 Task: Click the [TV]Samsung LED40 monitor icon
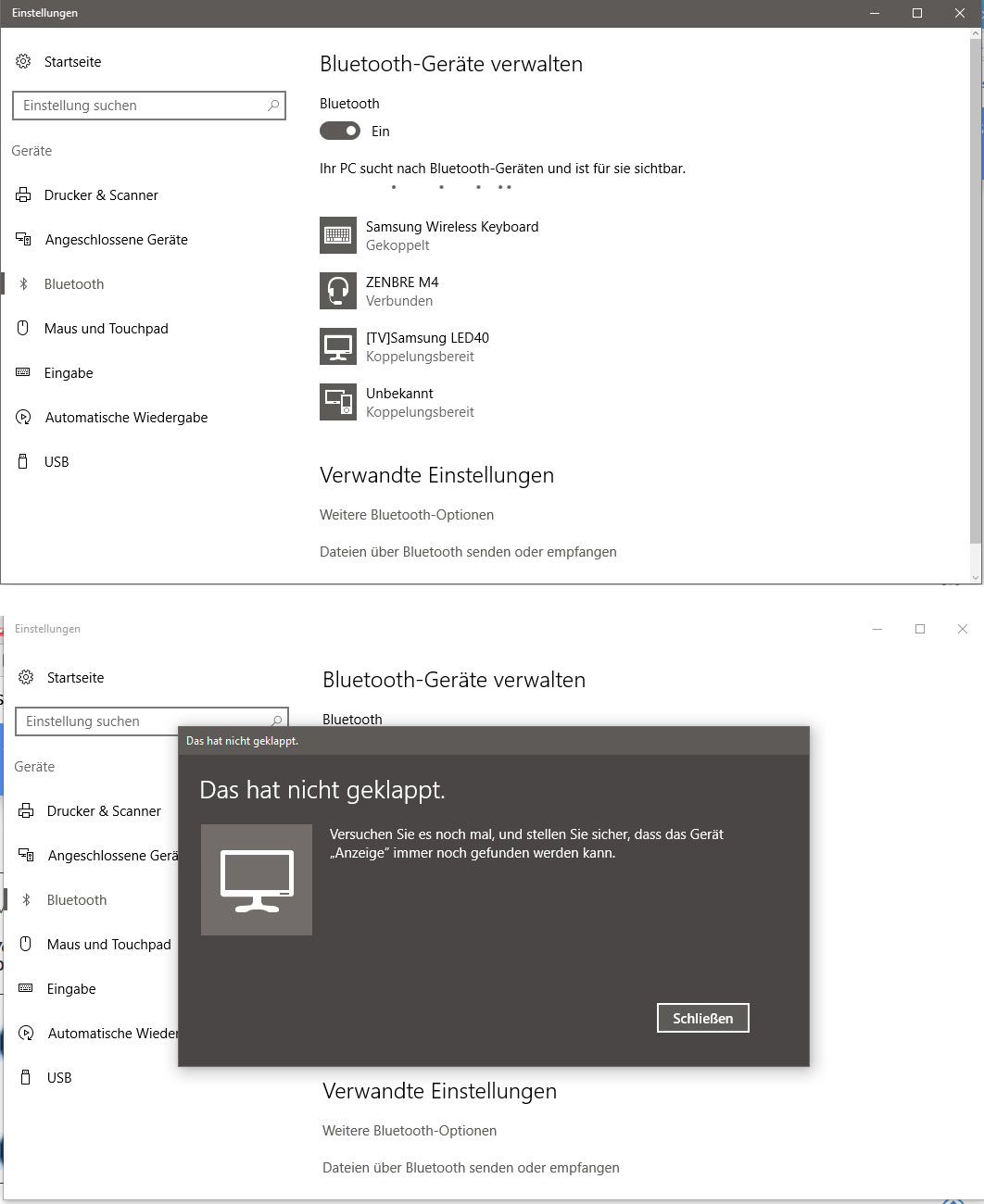pyautogui.click(x=338, y=346)
